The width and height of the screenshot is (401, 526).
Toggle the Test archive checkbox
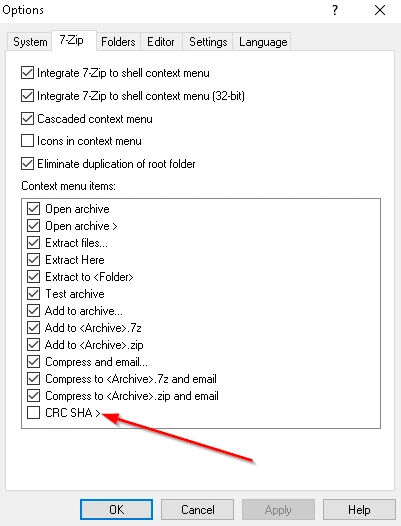(x=34, y=294)
